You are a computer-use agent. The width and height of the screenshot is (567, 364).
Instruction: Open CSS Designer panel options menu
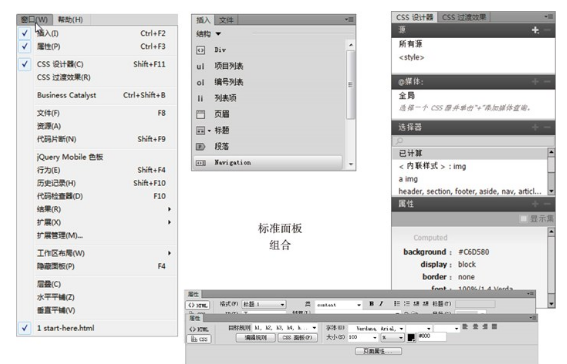[549, 17]
